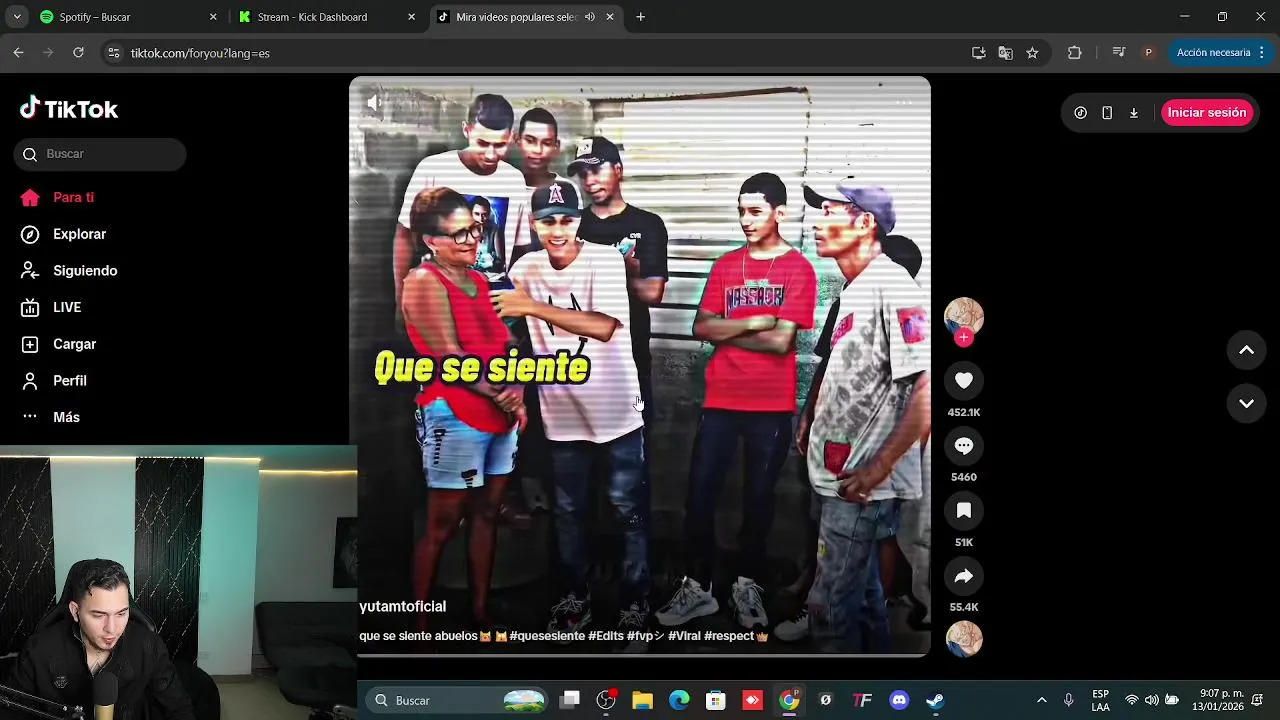The image size is (1280, 720).
Task: View site information icon in address bar
Action: click(114, 53)
